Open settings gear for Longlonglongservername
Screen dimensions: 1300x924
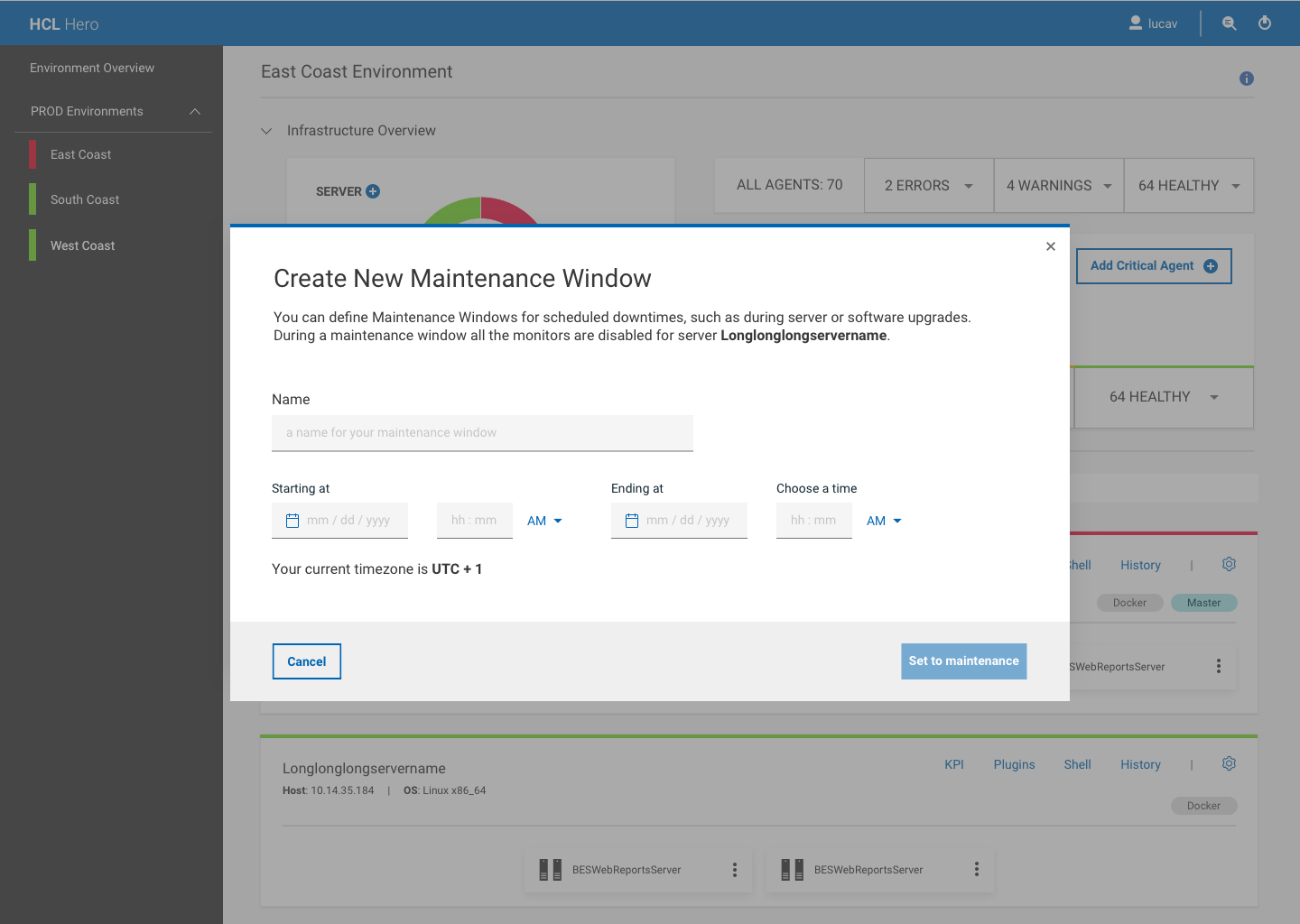[1229, 764]
